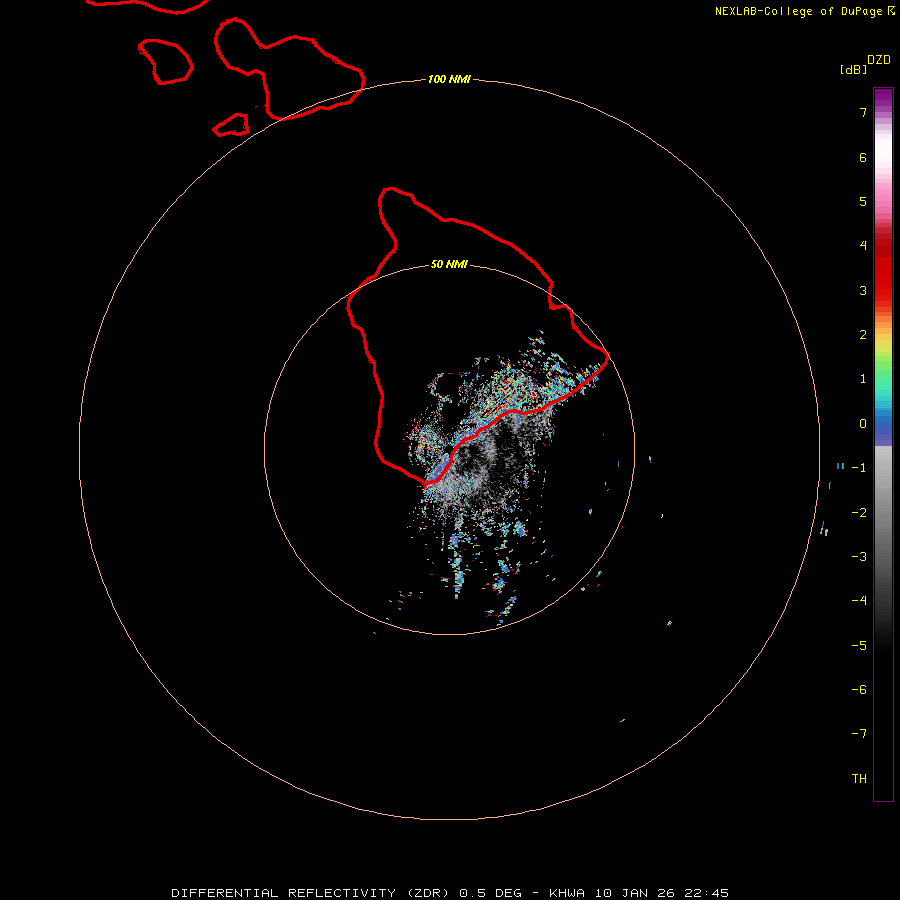This screenshot has width=900, height=900.
Task: Click the -3 value on the colorbar scale
Action: pyautogui.click(x=859, y=557)
